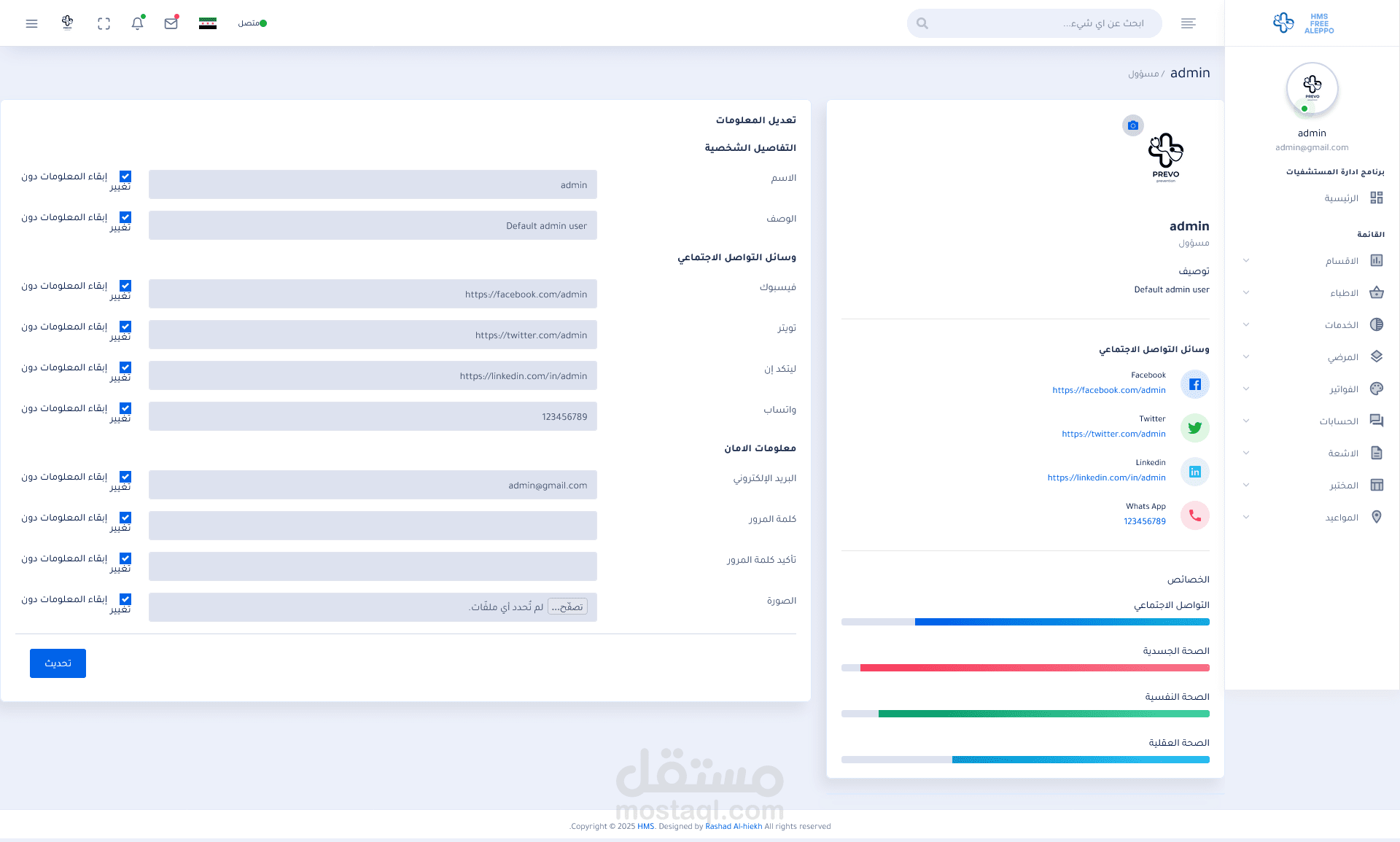Toggle fullscreen mode icon
This screenshot has width=1400, height=842.
[104, 23]
